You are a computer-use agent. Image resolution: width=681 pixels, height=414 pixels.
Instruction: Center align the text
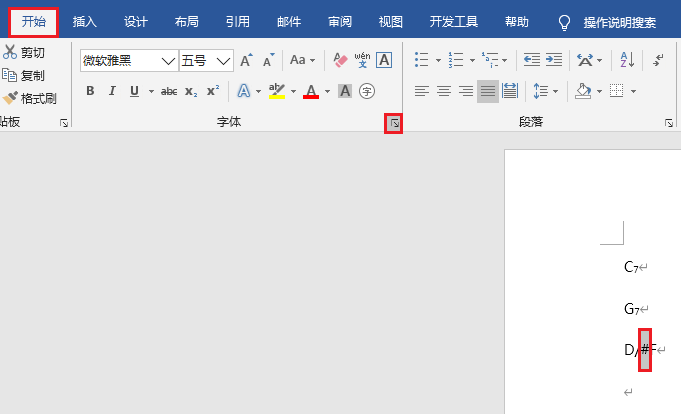[x=443, y=91]
